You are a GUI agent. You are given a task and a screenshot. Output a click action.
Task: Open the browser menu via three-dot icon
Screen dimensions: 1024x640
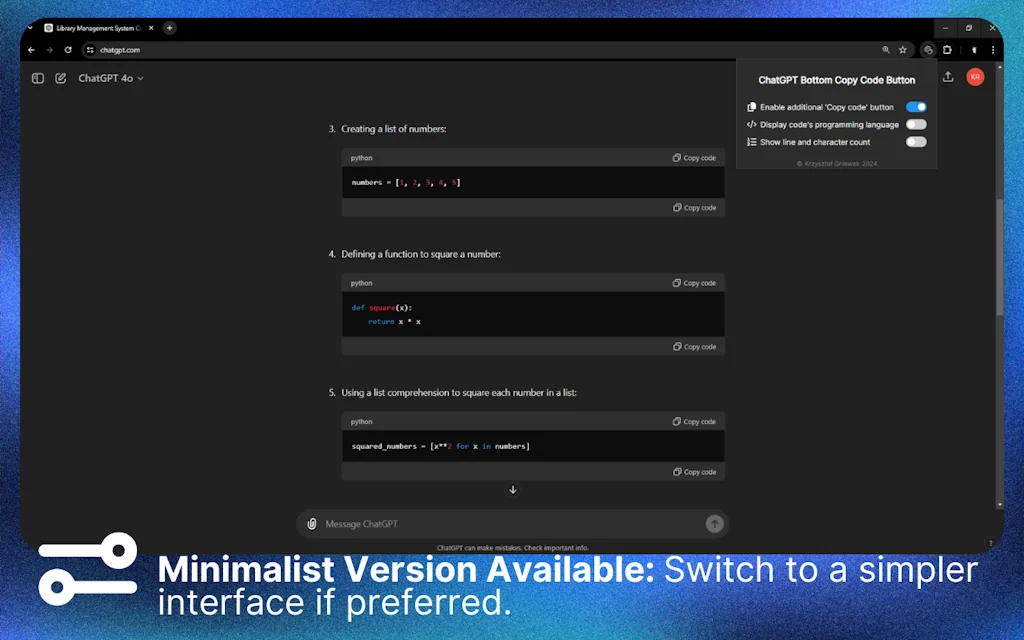(x=993, y=50)
